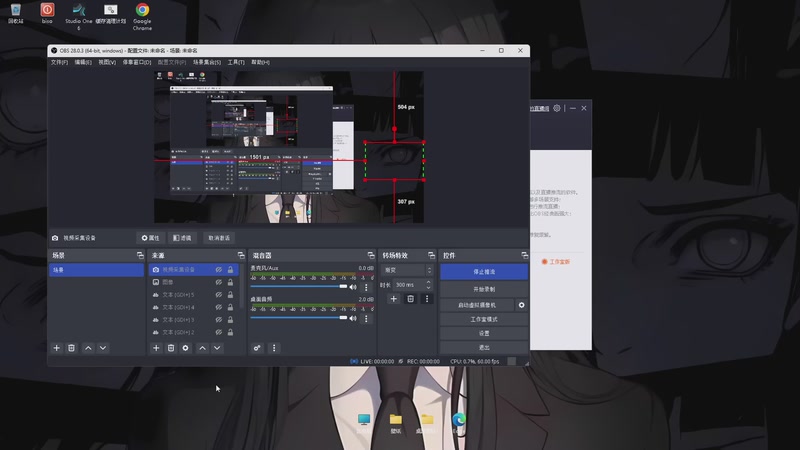Viewport: 800px width, 450px height.
Task: Add a new scene in Scenes panel
Action: 57,348
